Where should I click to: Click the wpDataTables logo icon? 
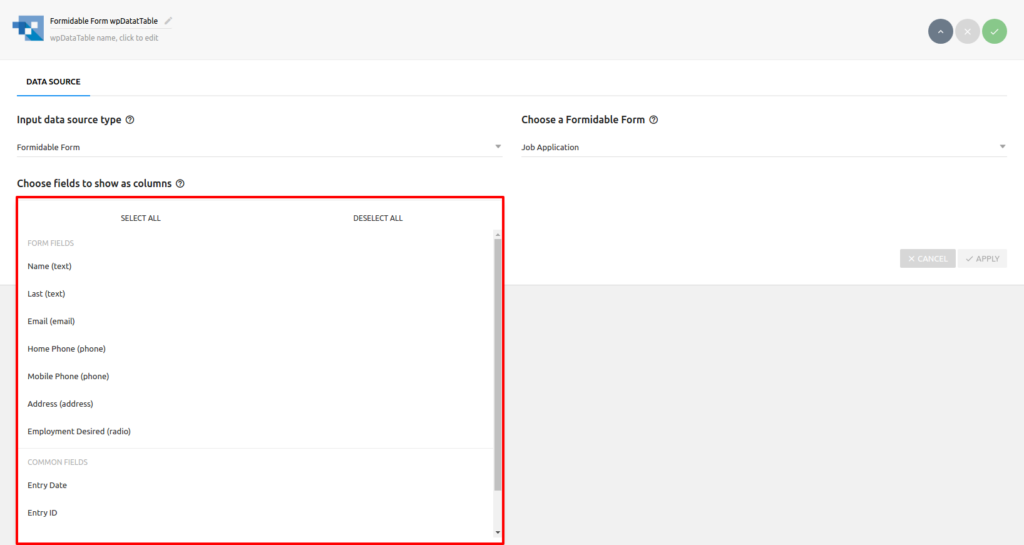pyautogui.click(x=28, y=29)
